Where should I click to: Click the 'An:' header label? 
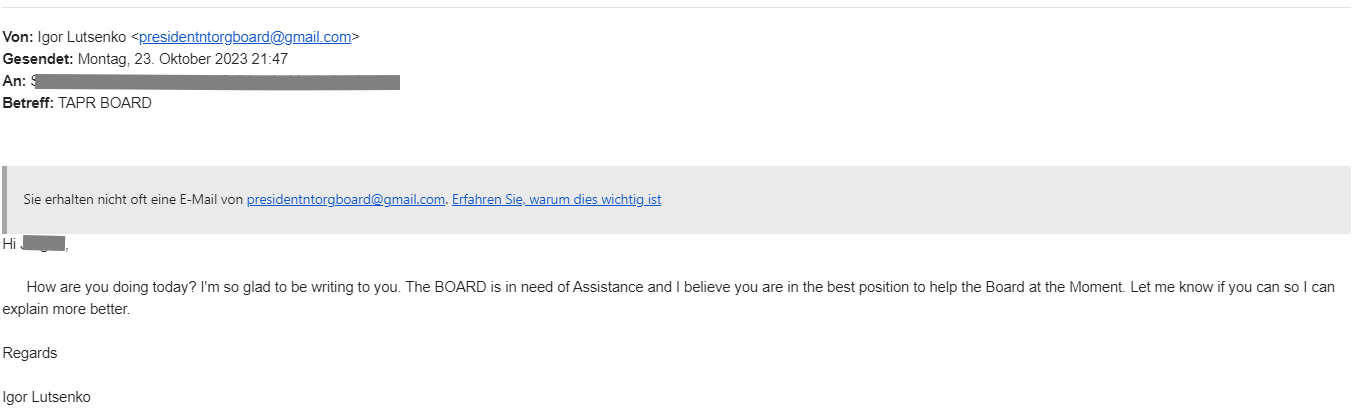pos(14,81)
